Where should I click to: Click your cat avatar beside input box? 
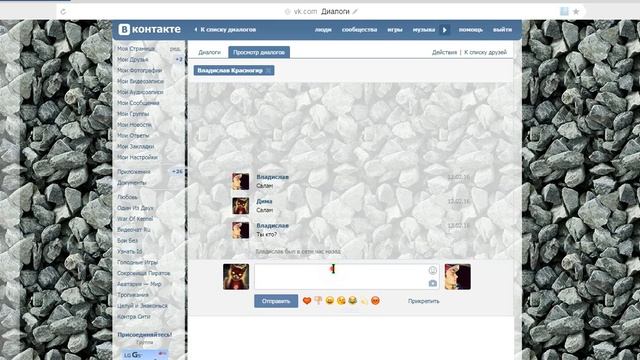[236, 277]
